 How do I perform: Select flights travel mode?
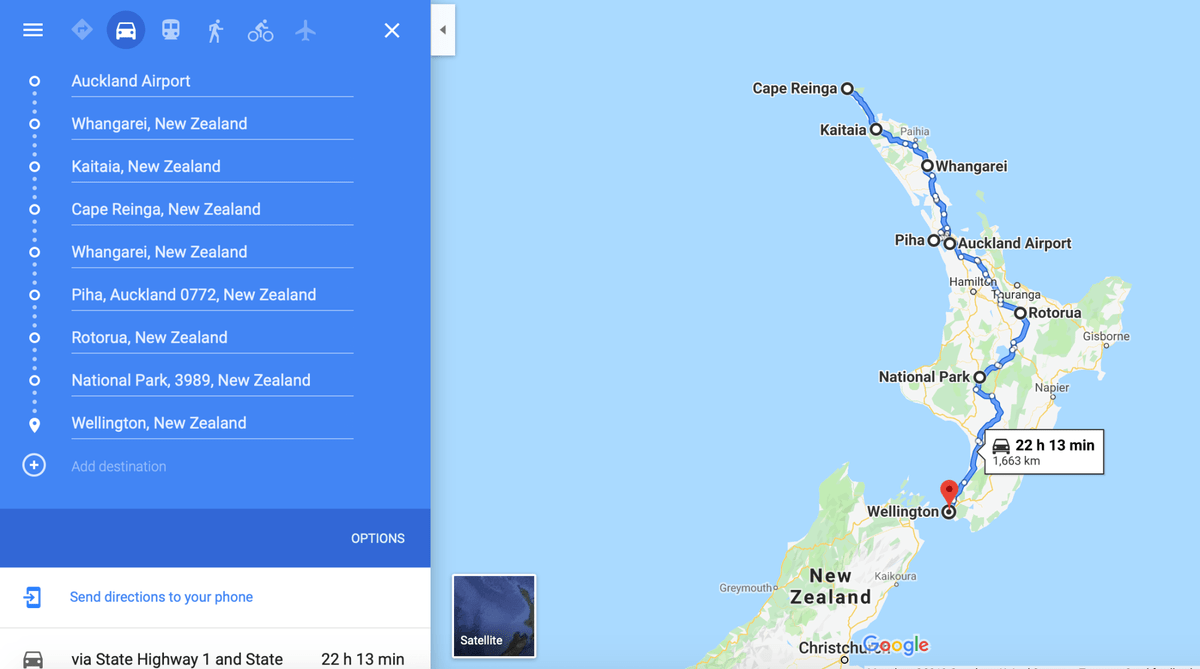pyautogui.click(x=305, y=30)
